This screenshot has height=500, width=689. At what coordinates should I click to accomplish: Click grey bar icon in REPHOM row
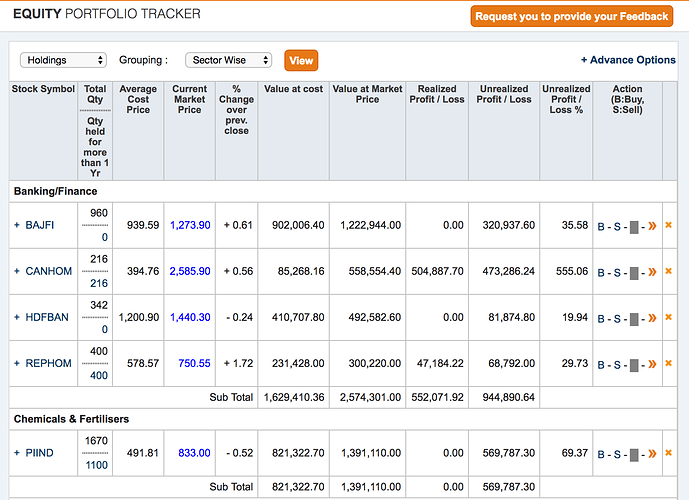634,366
